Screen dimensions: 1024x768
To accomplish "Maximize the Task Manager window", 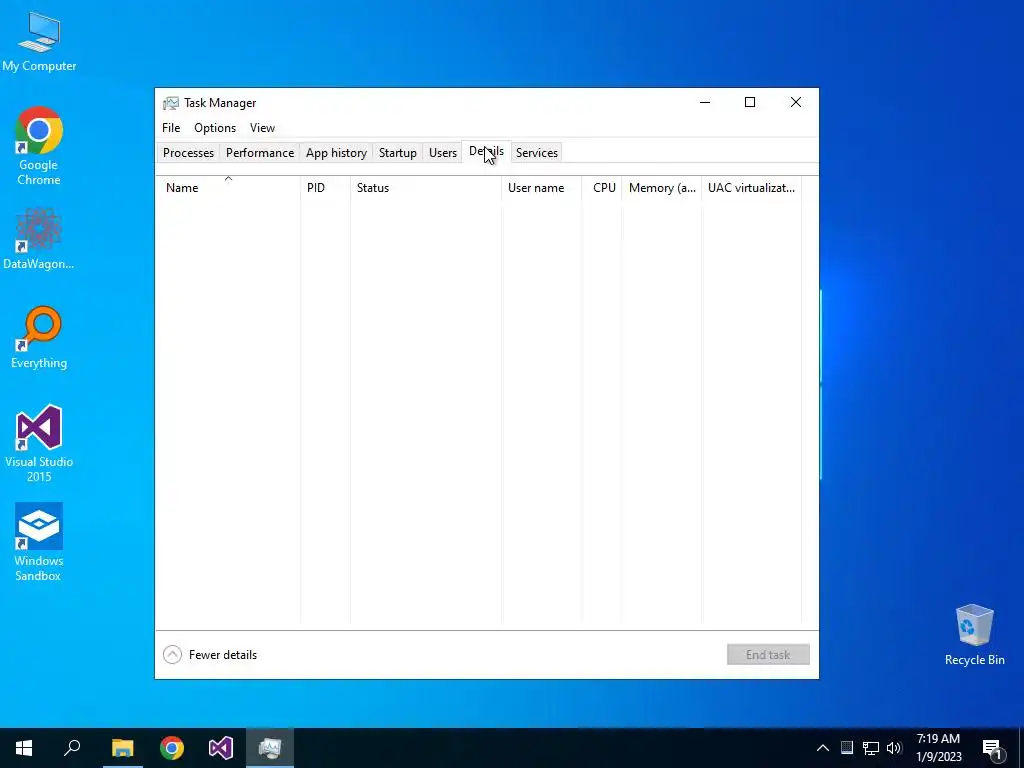I will (x=750, y=103).
